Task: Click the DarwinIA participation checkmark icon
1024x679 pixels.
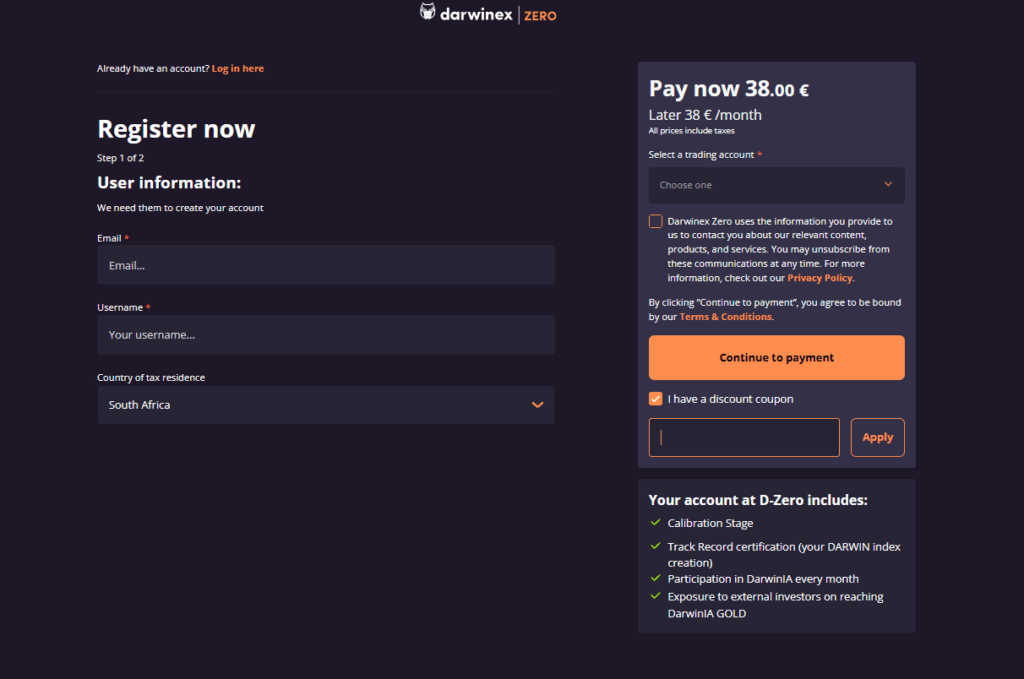Action: 655,579
